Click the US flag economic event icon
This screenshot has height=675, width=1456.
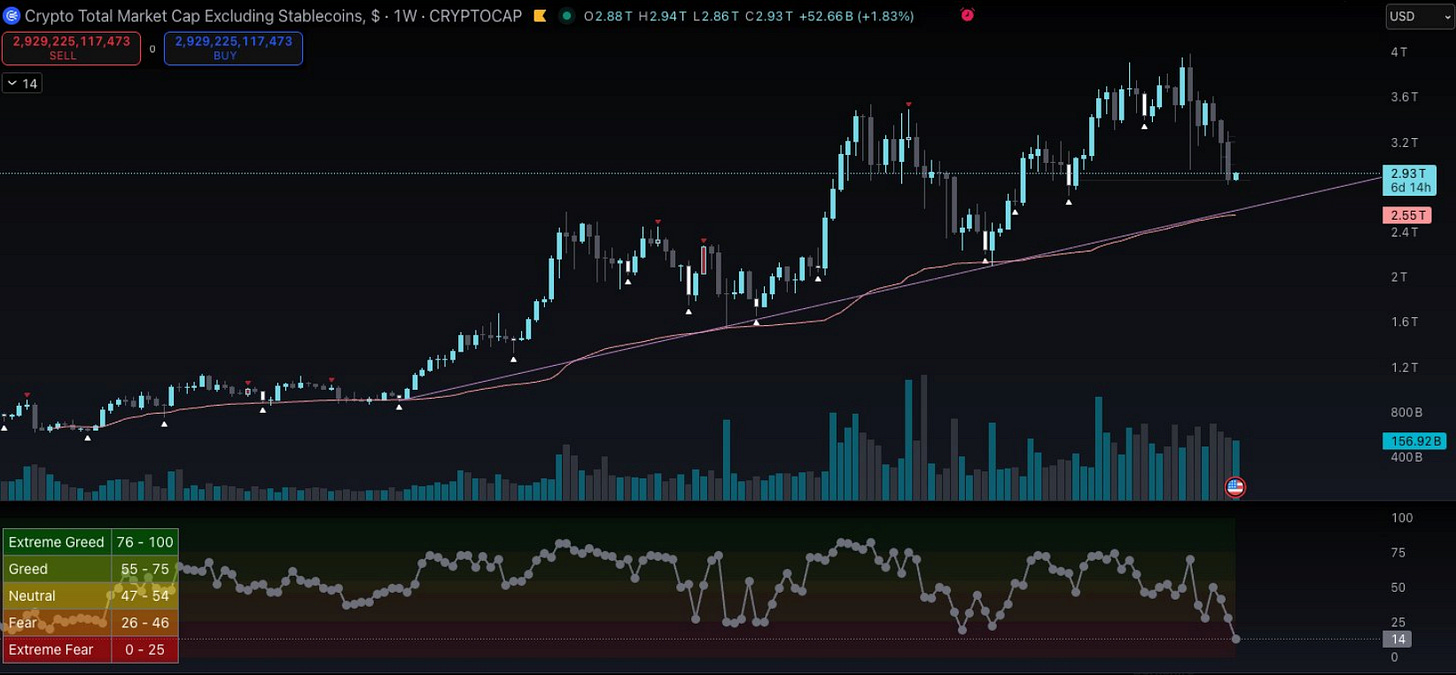(x=1235, y=487)
